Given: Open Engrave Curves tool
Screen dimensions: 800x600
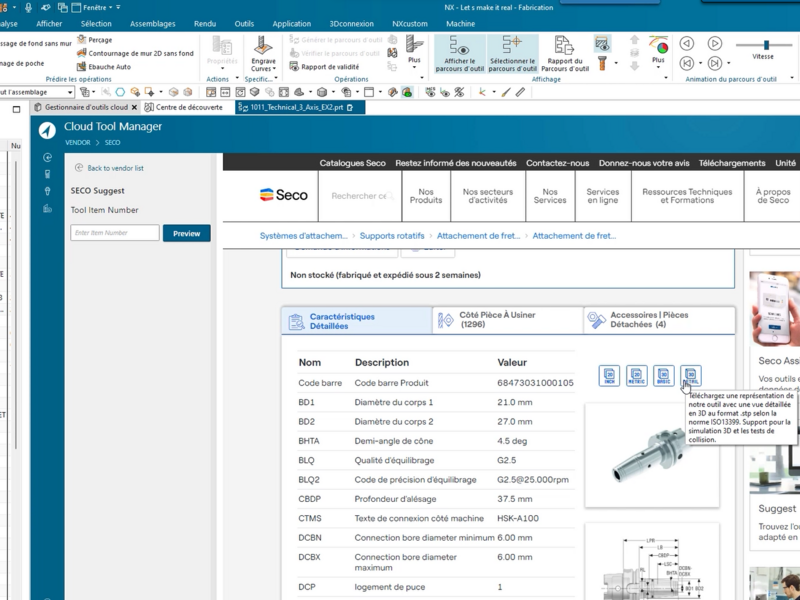Looking at the screenshot, I should (263, 54).
